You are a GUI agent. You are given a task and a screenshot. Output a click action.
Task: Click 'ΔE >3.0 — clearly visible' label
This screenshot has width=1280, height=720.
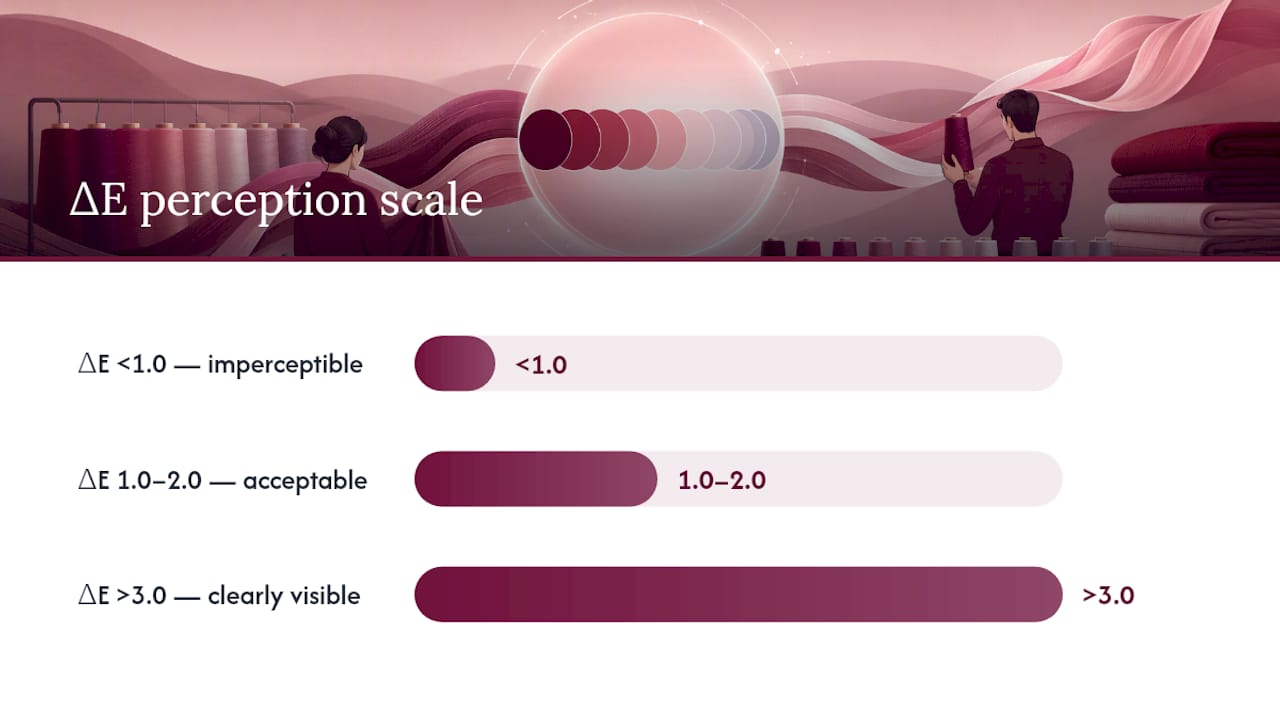tap(219, 596)
